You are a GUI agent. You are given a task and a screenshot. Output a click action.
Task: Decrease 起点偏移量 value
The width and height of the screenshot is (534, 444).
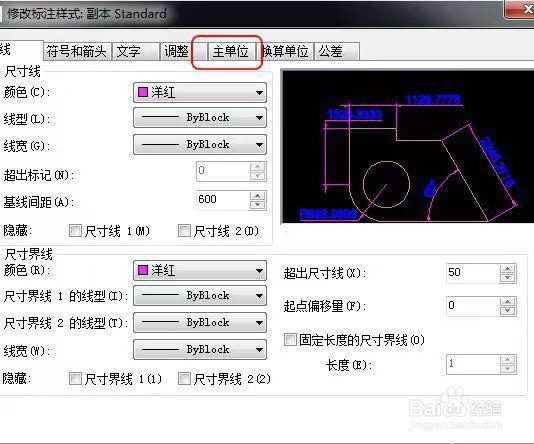(x=508, y=311)
